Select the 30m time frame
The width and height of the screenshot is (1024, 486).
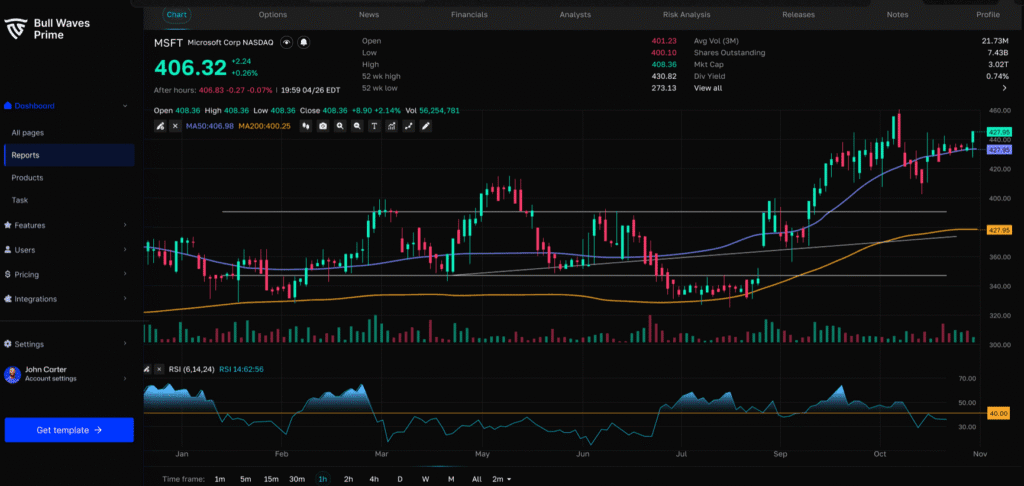(x=297, y=479)
